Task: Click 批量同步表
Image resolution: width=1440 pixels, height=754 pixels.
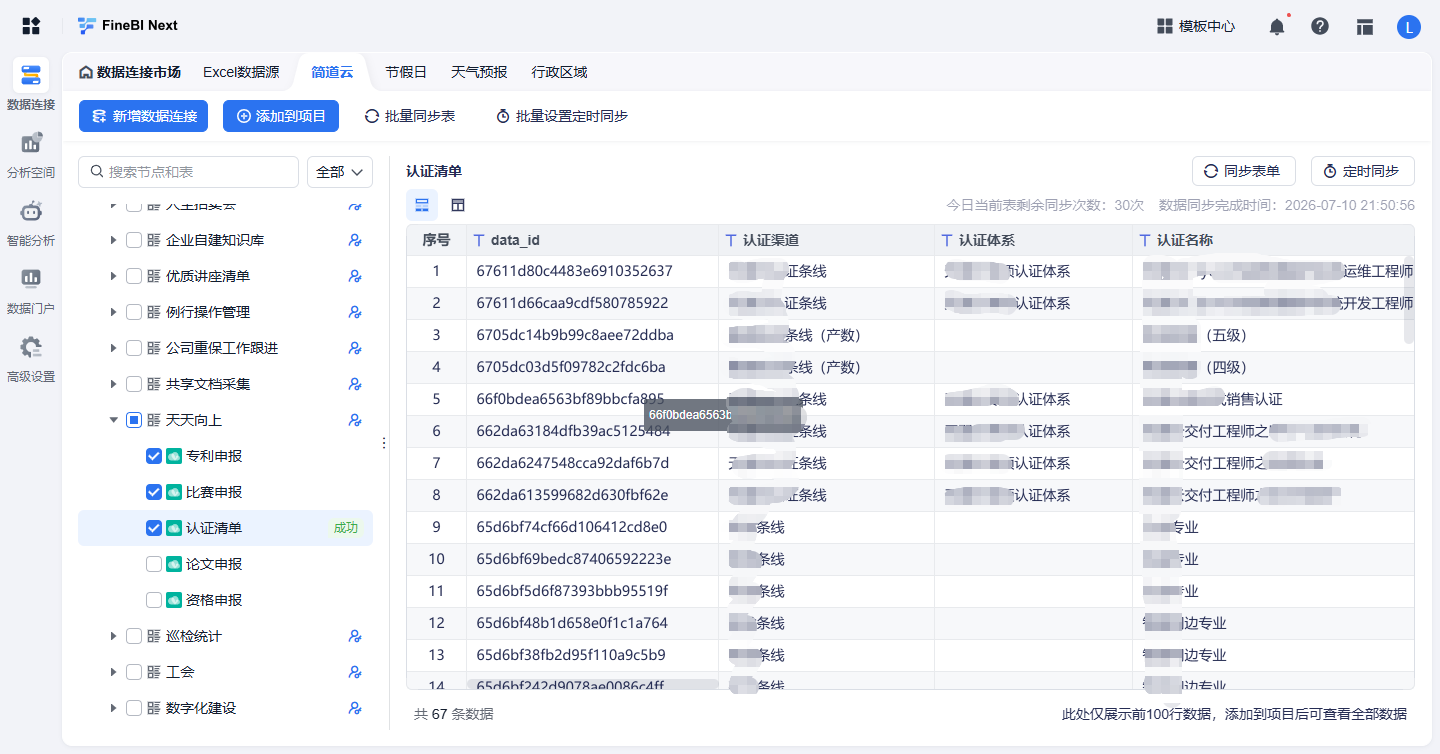Action: point(410,116)
